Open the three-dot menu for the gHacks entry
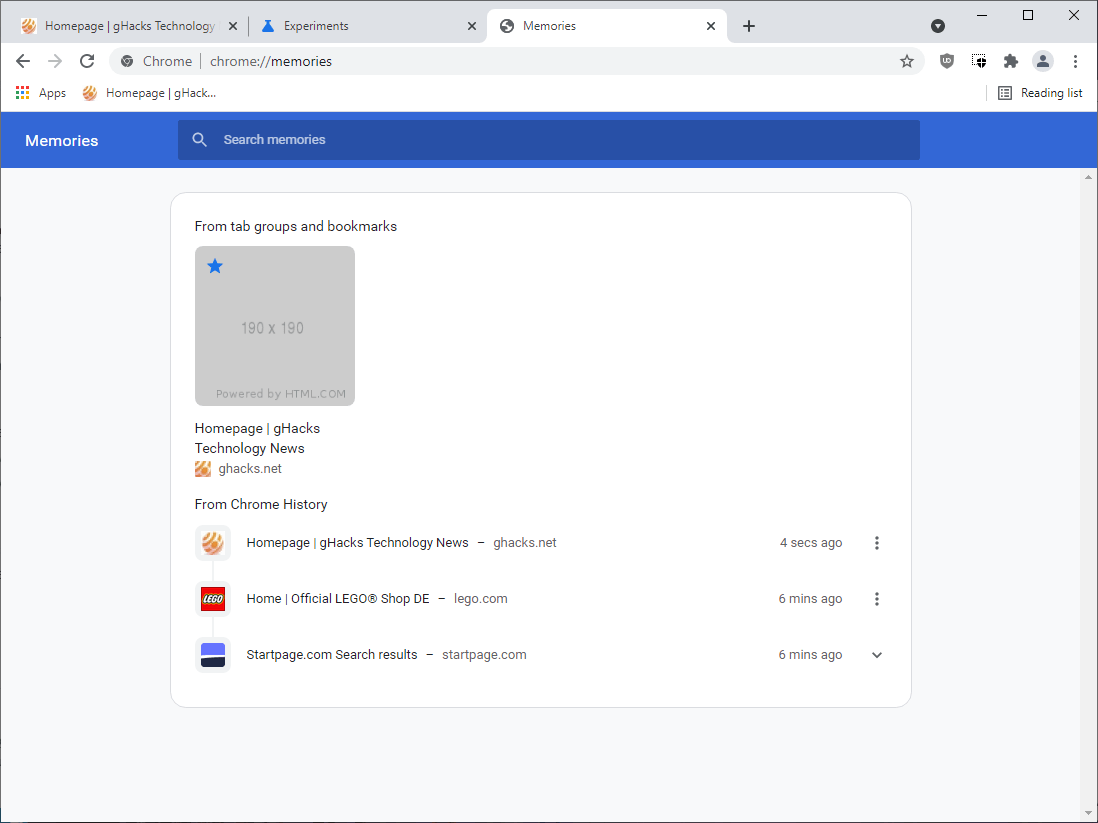Screen dimensions: 1098x823 click(x=877, y=543)
